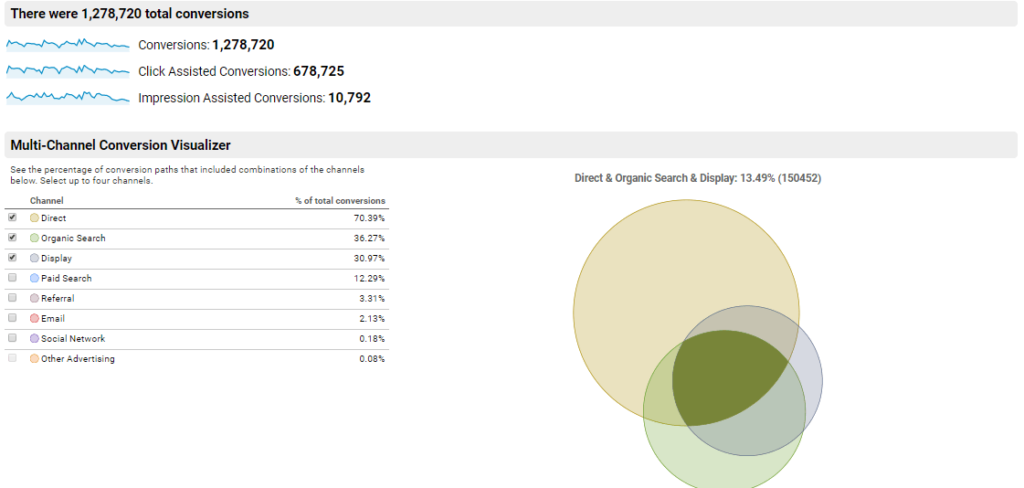Screen dimensions: 1024x488
Task: Click the Email red color dot
Action: pyautogui.click(x=35, y=318)
